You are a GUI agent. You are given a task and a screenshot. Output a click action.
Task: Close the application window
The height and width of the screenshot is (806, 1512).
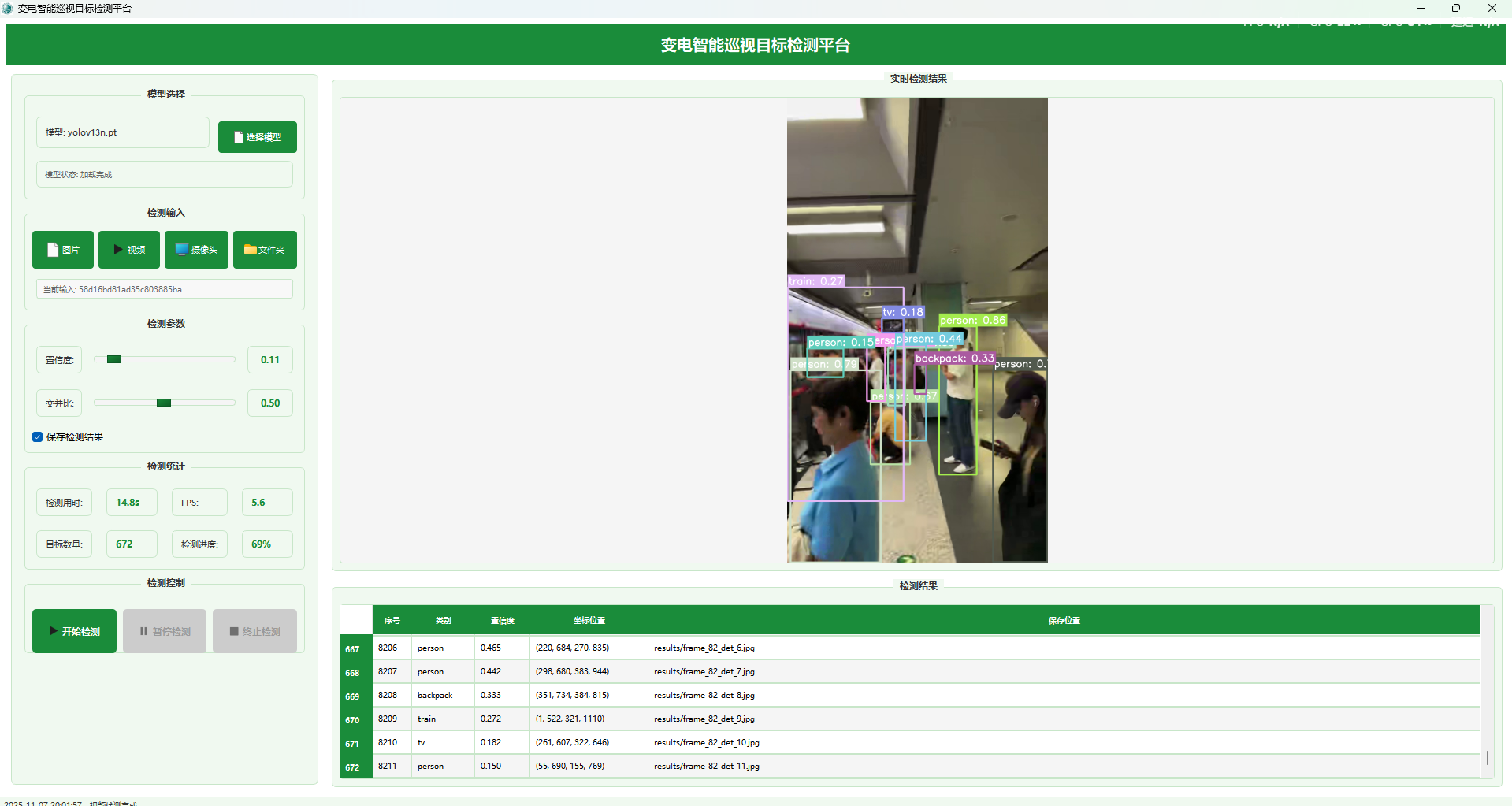tap(1492, 8)
